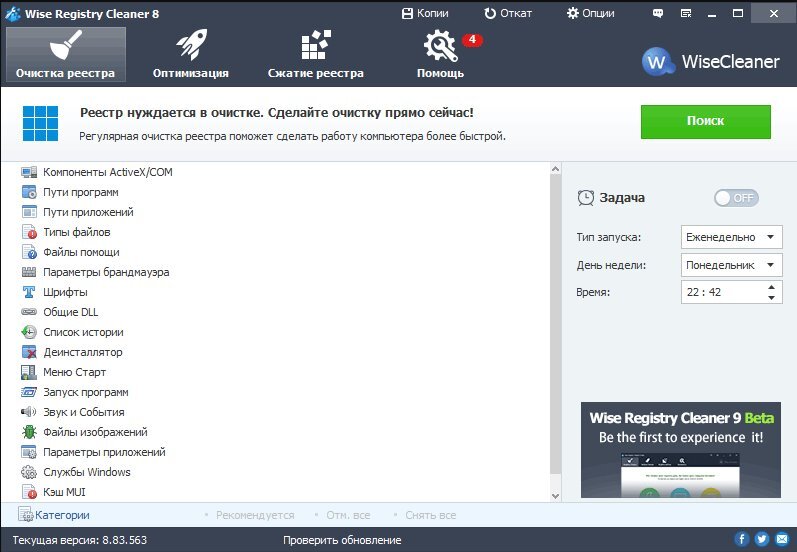Click the email envelope icon

tap(782, 539)
